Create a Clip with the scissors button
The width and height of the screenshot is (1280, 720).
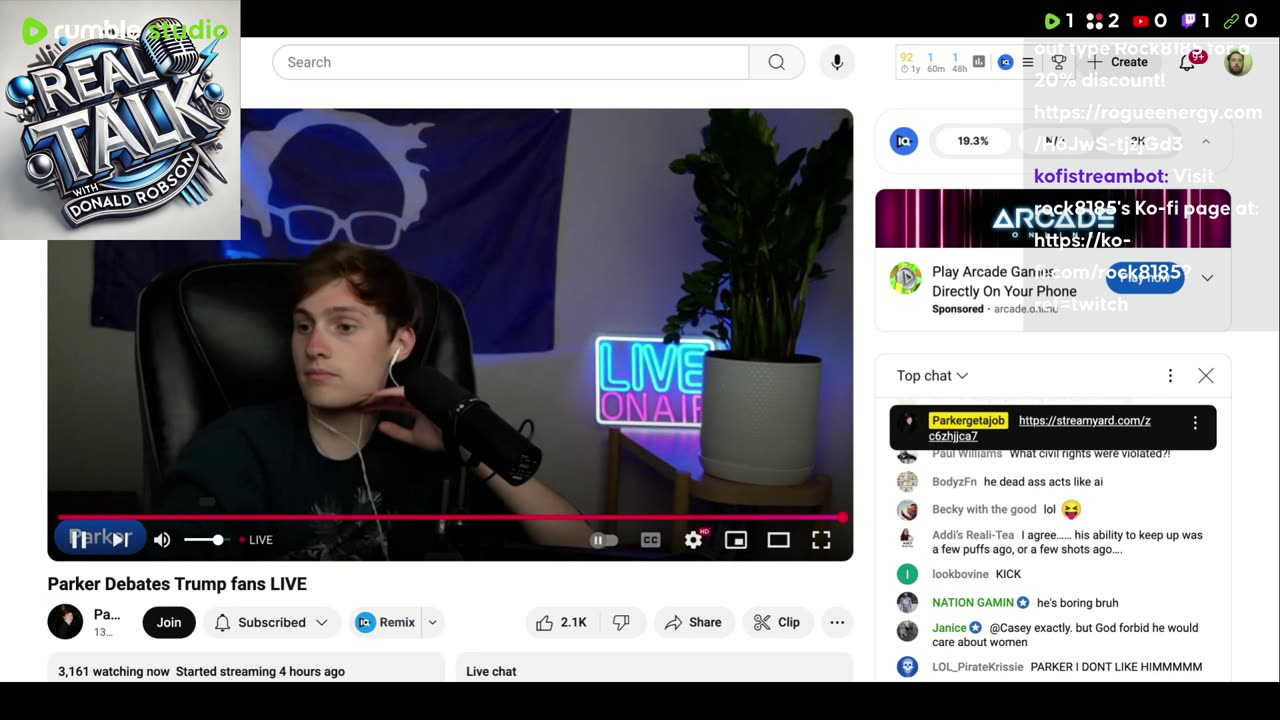point(777,622)
